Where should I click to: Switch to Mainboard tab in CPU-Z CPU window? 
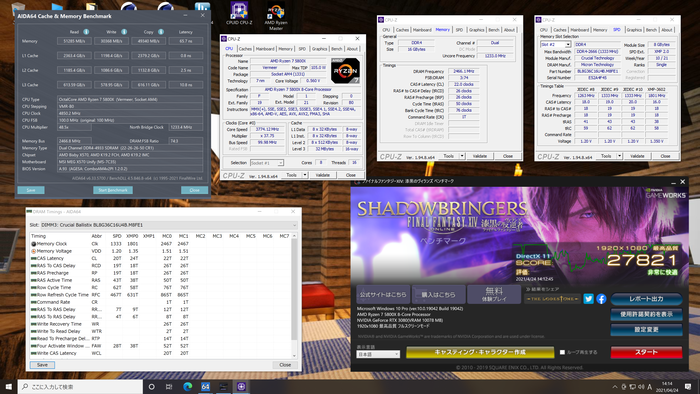[x=265, y=49]
